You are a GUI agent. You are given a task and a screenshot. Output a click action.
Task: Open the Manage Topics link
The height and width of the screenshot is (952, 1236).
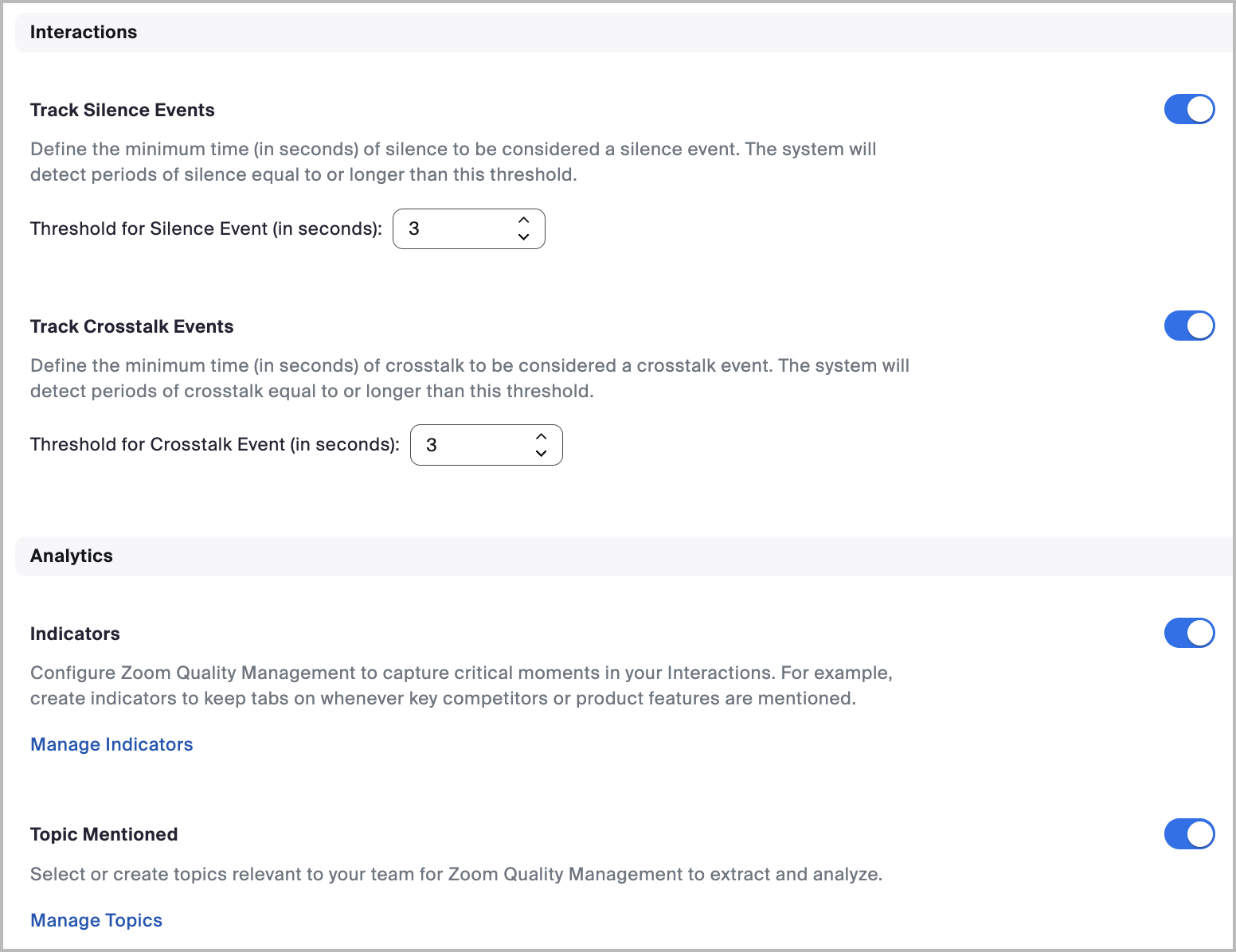tap(96, 920)
